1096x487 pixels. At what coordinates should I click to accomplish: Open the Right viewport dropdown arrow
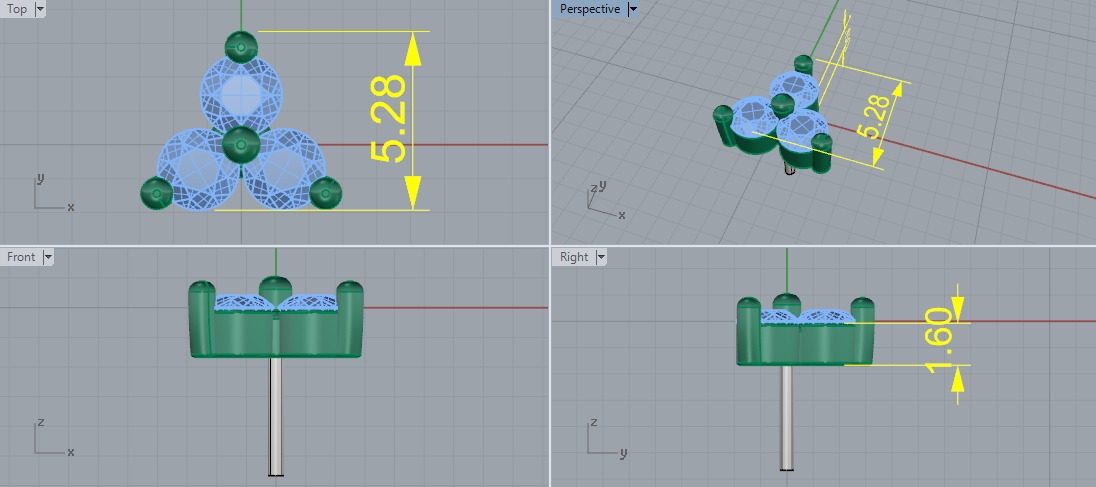(x=600, y=257)
